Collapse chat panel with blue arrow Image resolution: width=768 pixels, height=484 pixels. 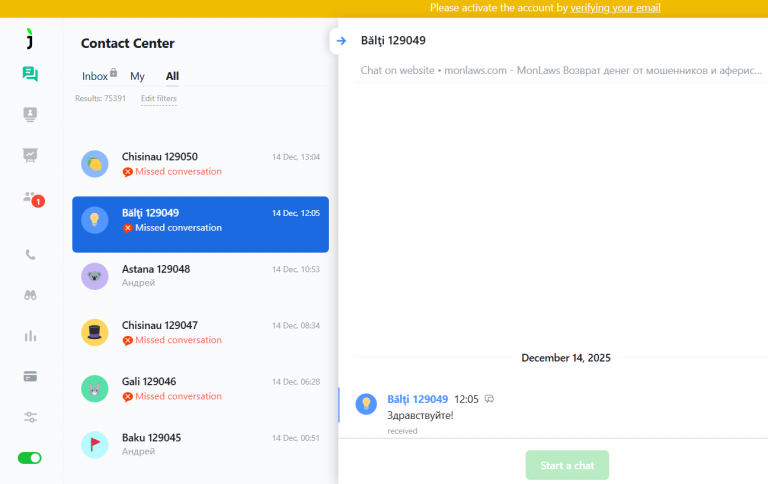[x=341, y=41]
